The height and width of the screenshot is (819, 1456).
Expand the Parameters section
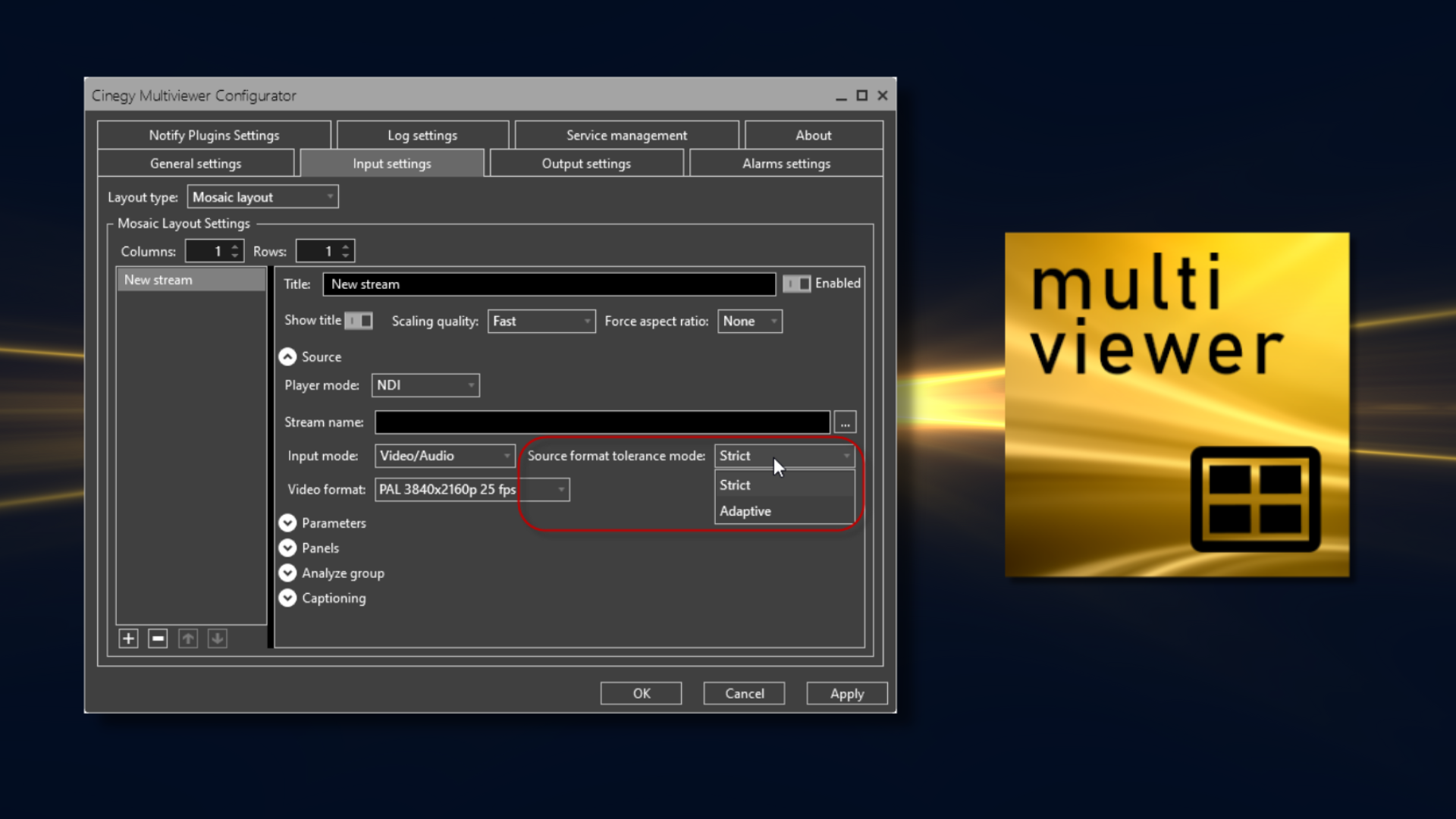287,522
